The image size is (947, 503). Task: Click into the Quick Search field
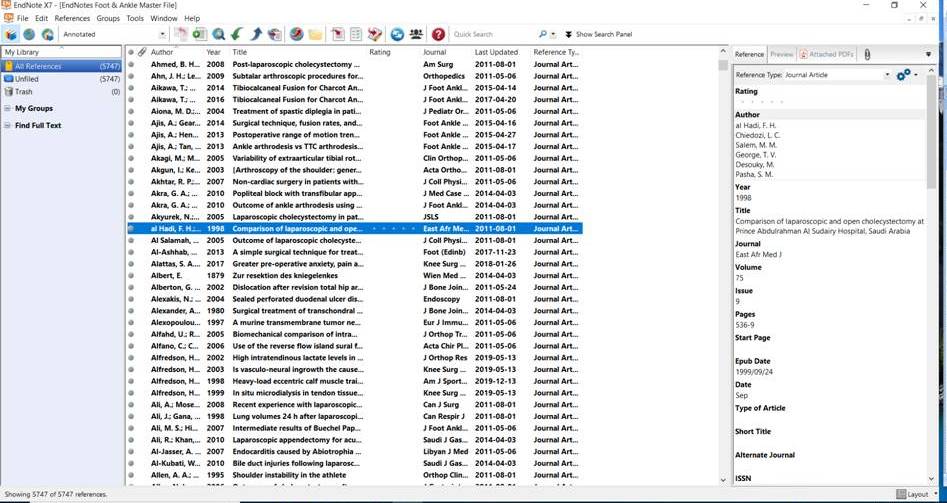tap(494, 34)
